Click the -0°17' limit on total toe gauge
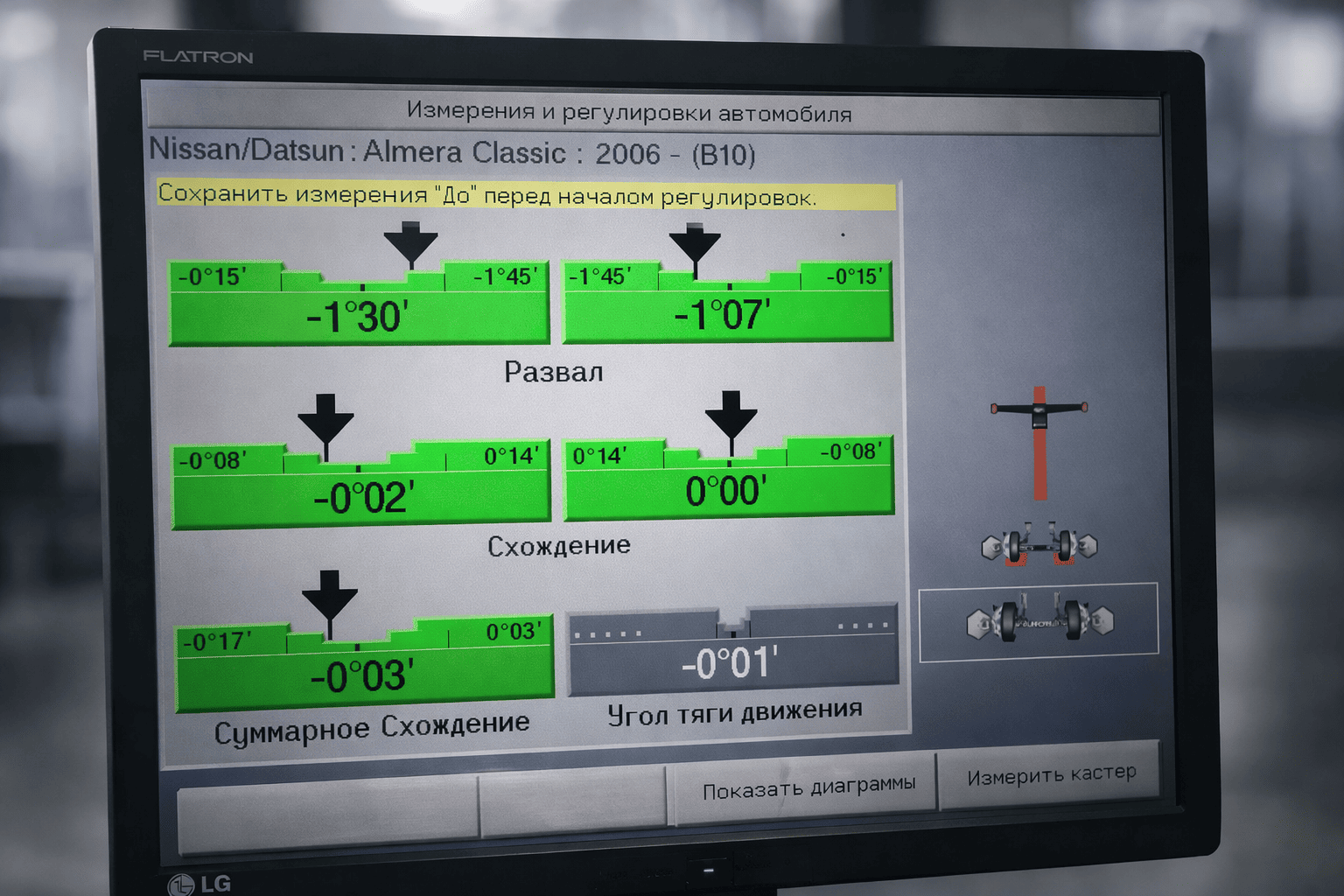1344x896 pixels. [x=216, y=641]
